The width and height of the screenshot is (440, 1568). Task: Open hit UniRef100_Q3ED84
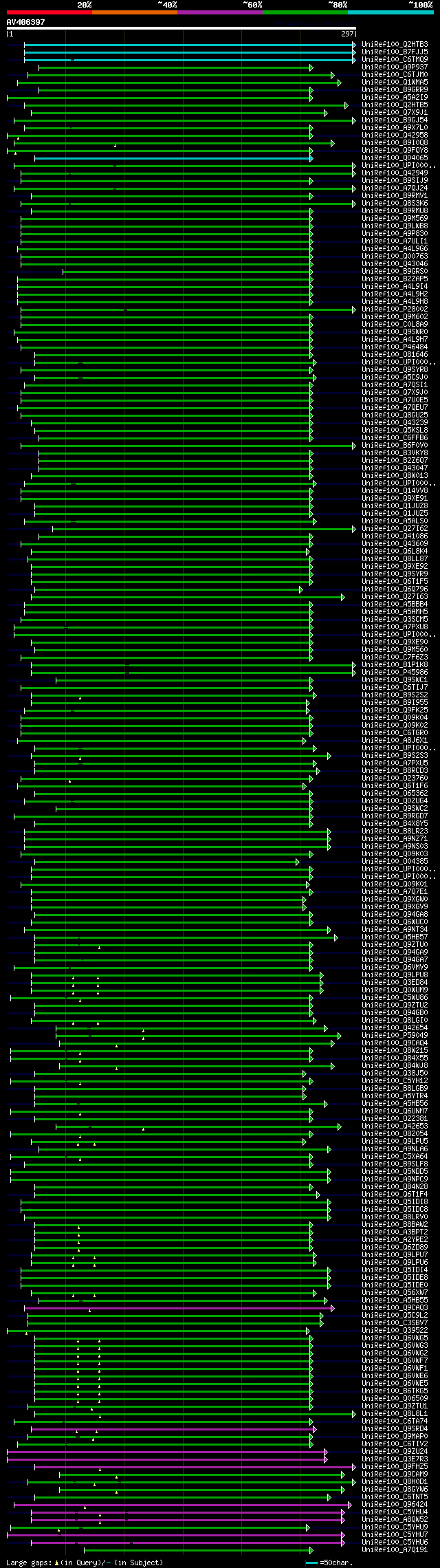[395, 983]
